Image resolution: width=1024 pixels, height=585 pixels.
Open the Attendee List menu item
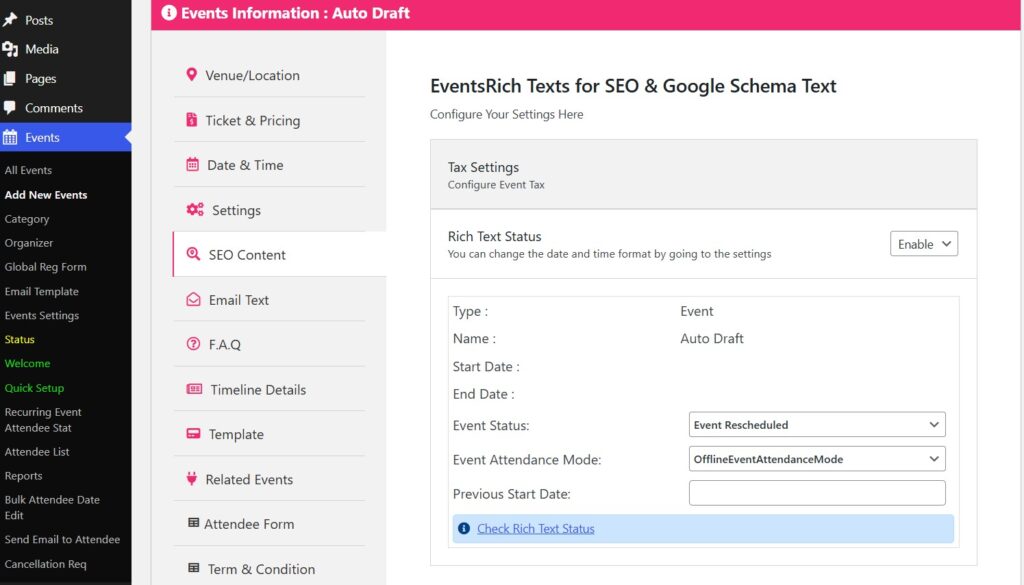37,452
